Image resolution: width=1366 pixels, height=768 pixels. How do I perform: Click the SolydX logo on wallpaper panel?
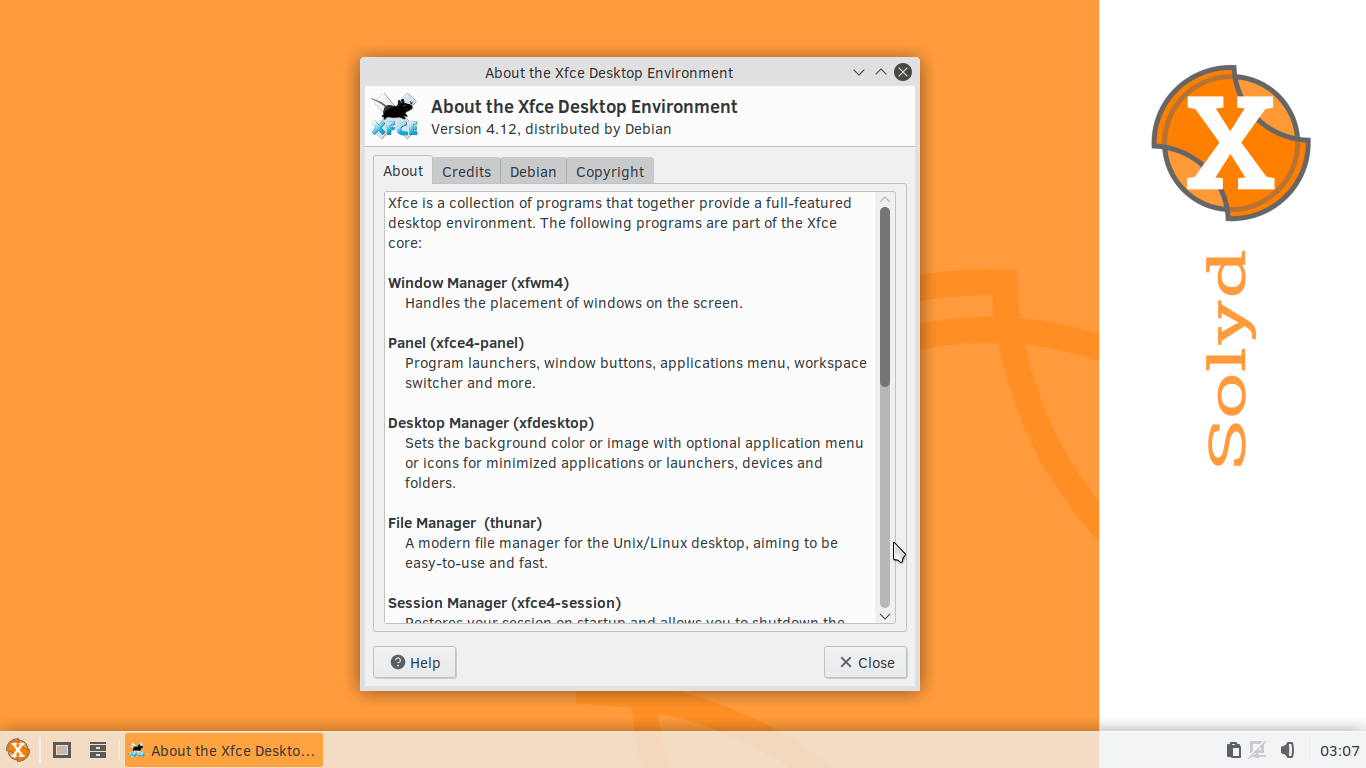click(x=1231, y=143)
